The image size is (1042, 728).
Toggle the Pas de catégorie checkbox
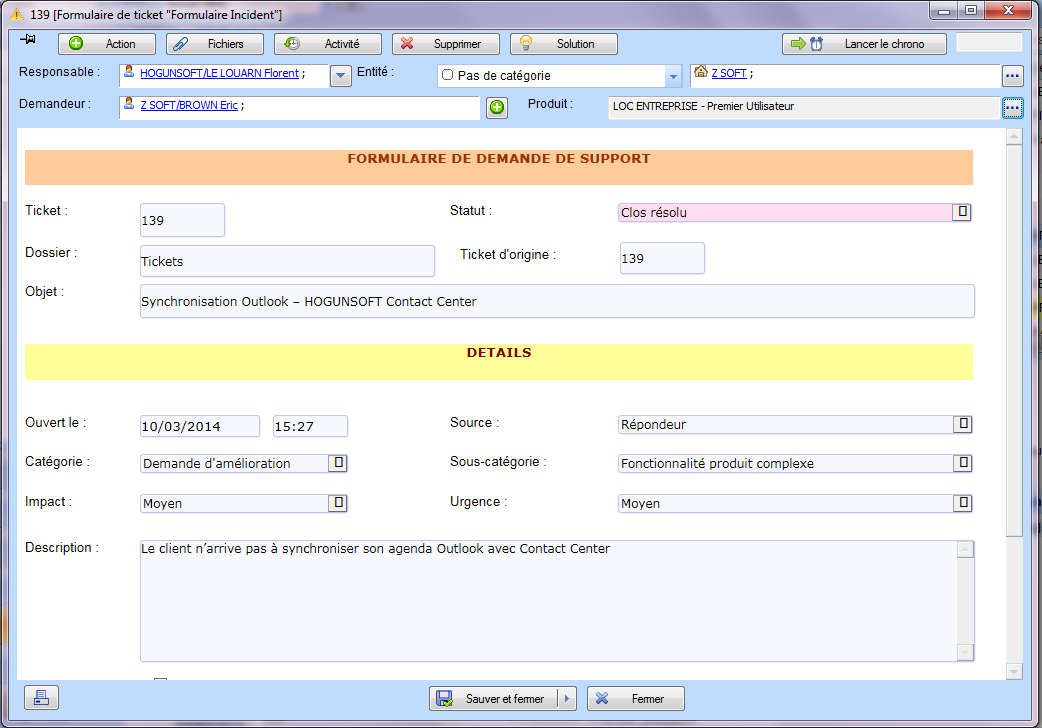447,75
